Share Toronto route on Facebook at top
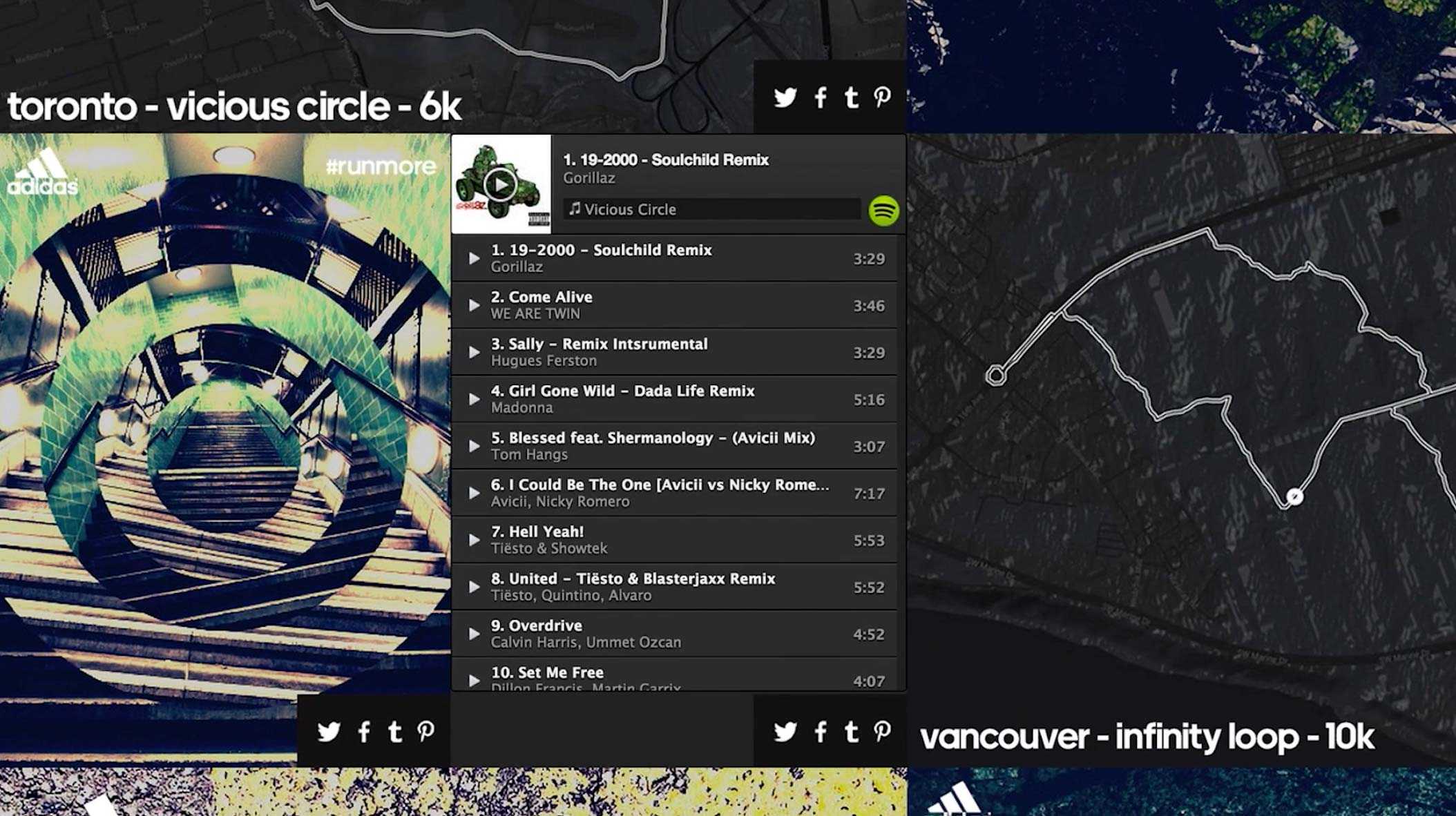This screenshot has width=1456, height=816. click(821, 97)
